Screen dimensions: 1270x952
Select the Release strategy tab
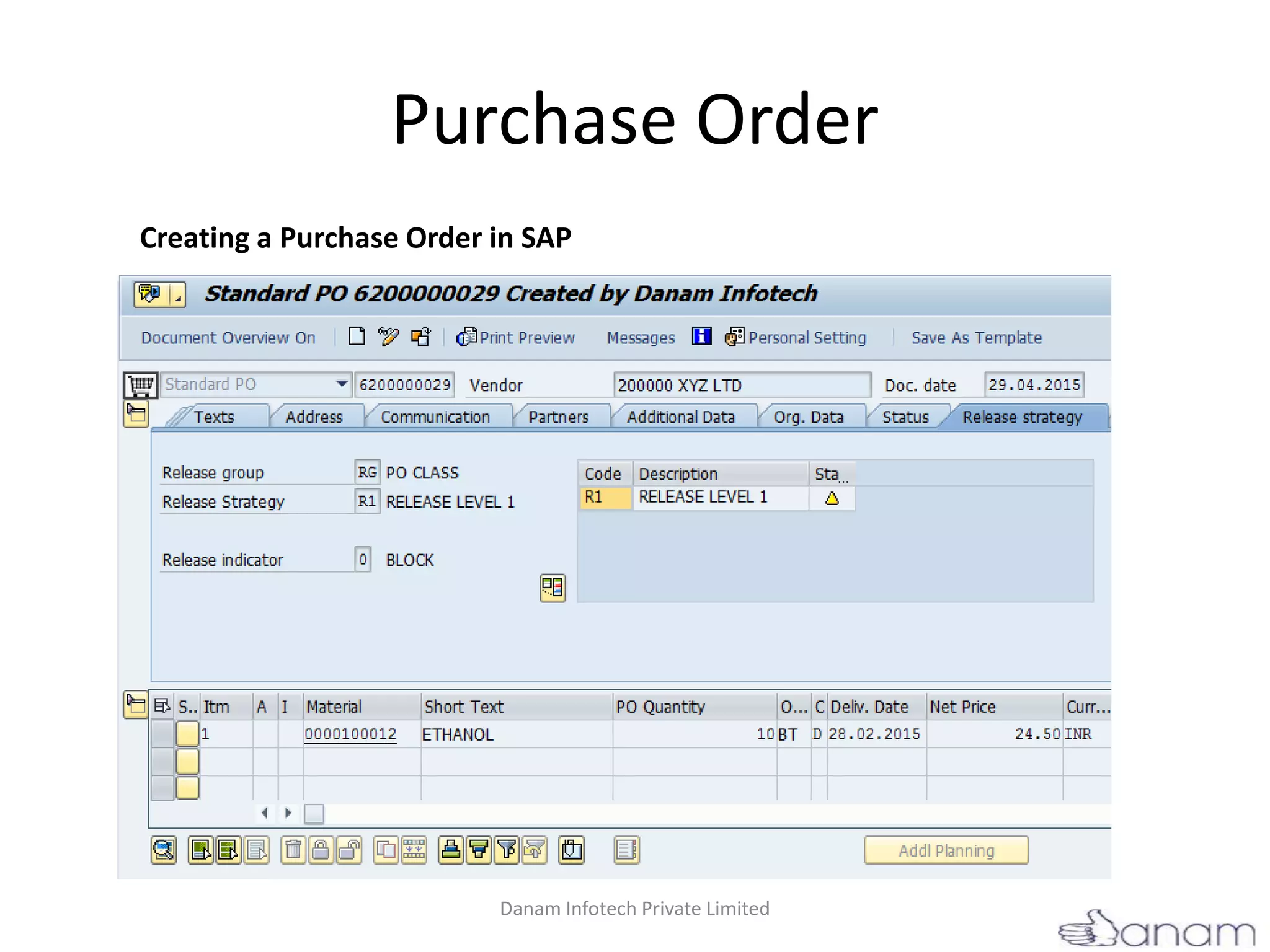point(1023,417)
